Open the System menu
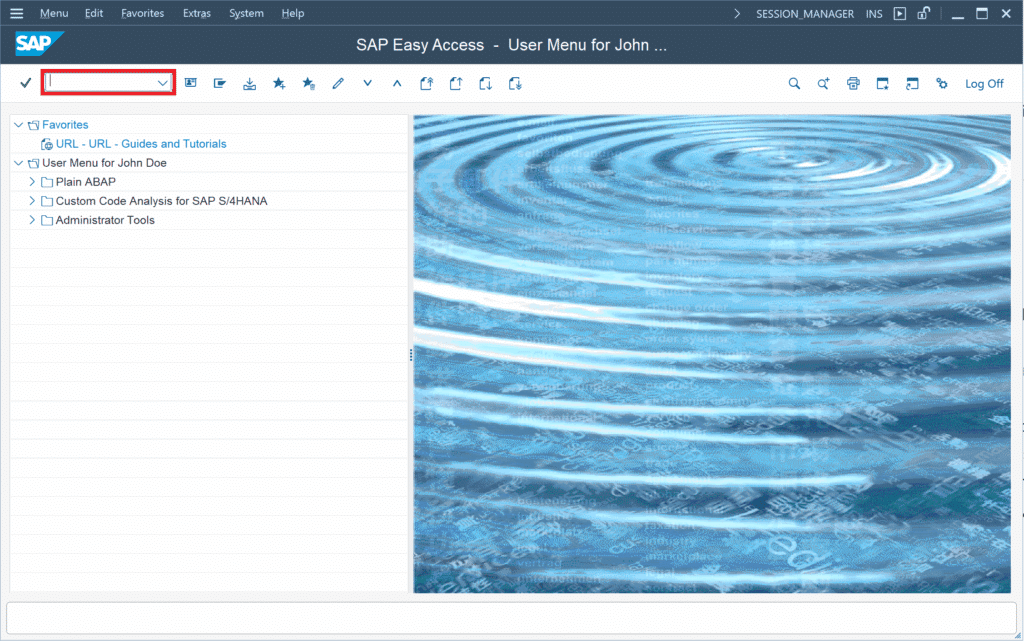The height and width of the screenshot is (641, 1024). pyautogui.click(x=246, y=14)
